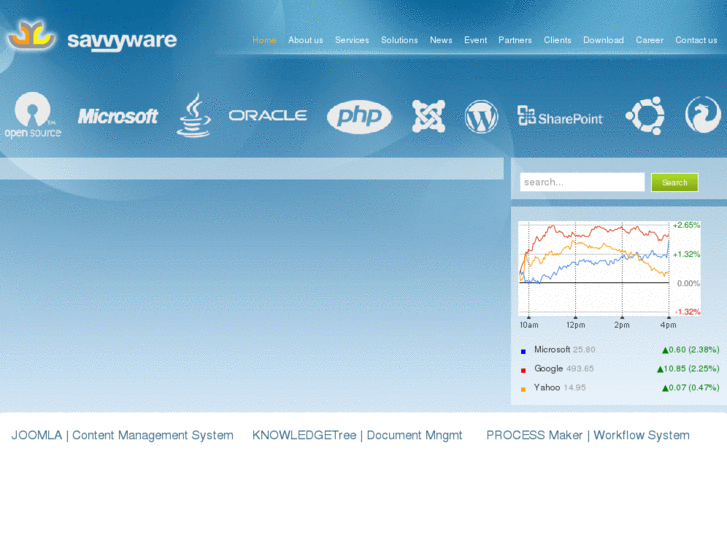Click the SharePoint logo
The width and height of the screenshot is (727, 545).
560,116
